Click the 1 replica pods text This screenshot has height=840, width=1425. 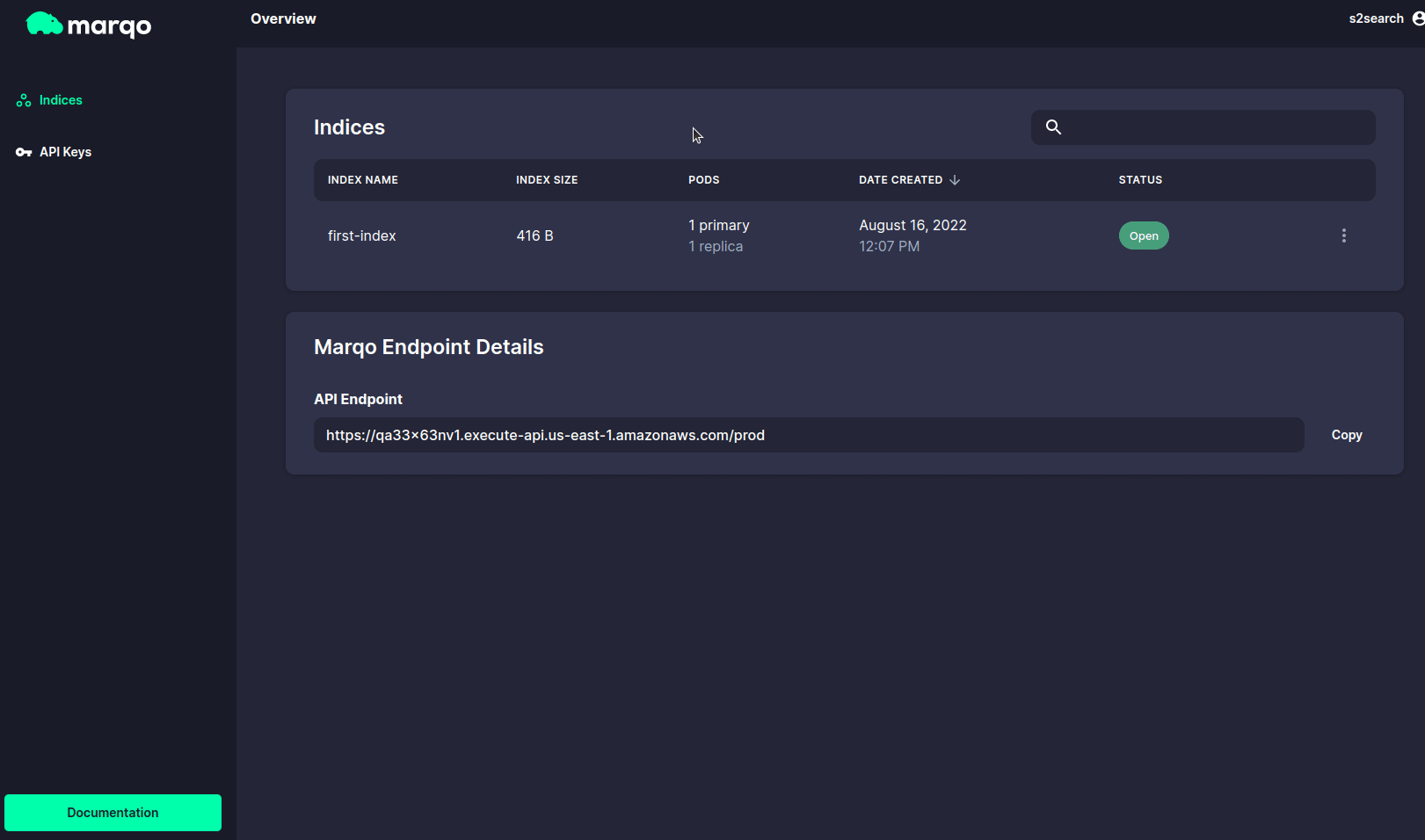tap(716, 246)
